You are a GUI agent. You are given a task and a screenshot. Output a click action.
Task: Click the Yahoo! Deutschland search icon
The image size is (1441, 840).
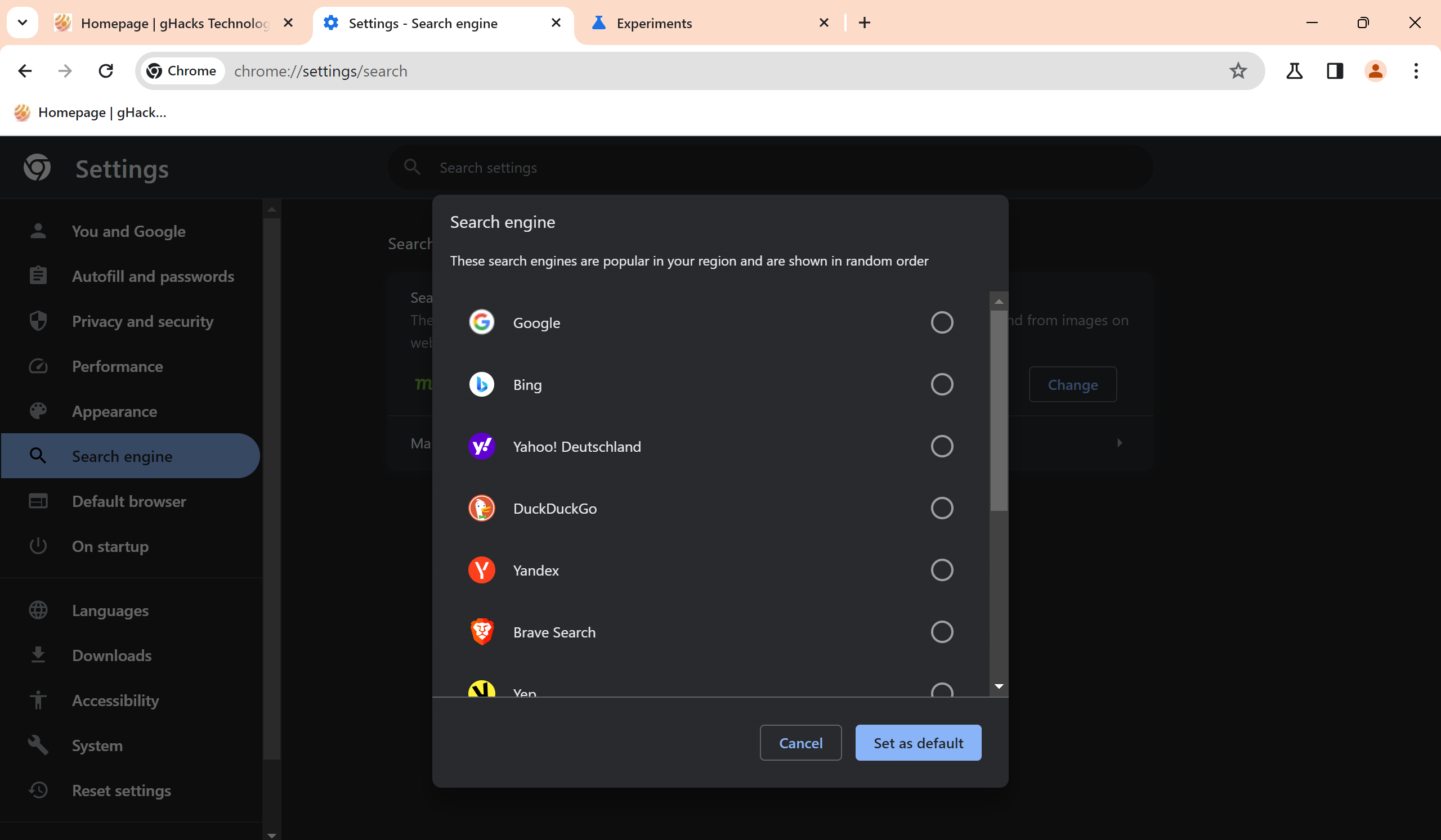click(483, 446)
